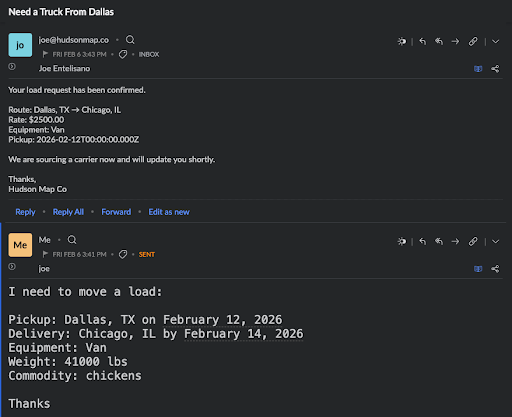Click the share icon beside Joe Entelisano
The height and width of the screenshot is (417, 512).
(x=495, y=69)
